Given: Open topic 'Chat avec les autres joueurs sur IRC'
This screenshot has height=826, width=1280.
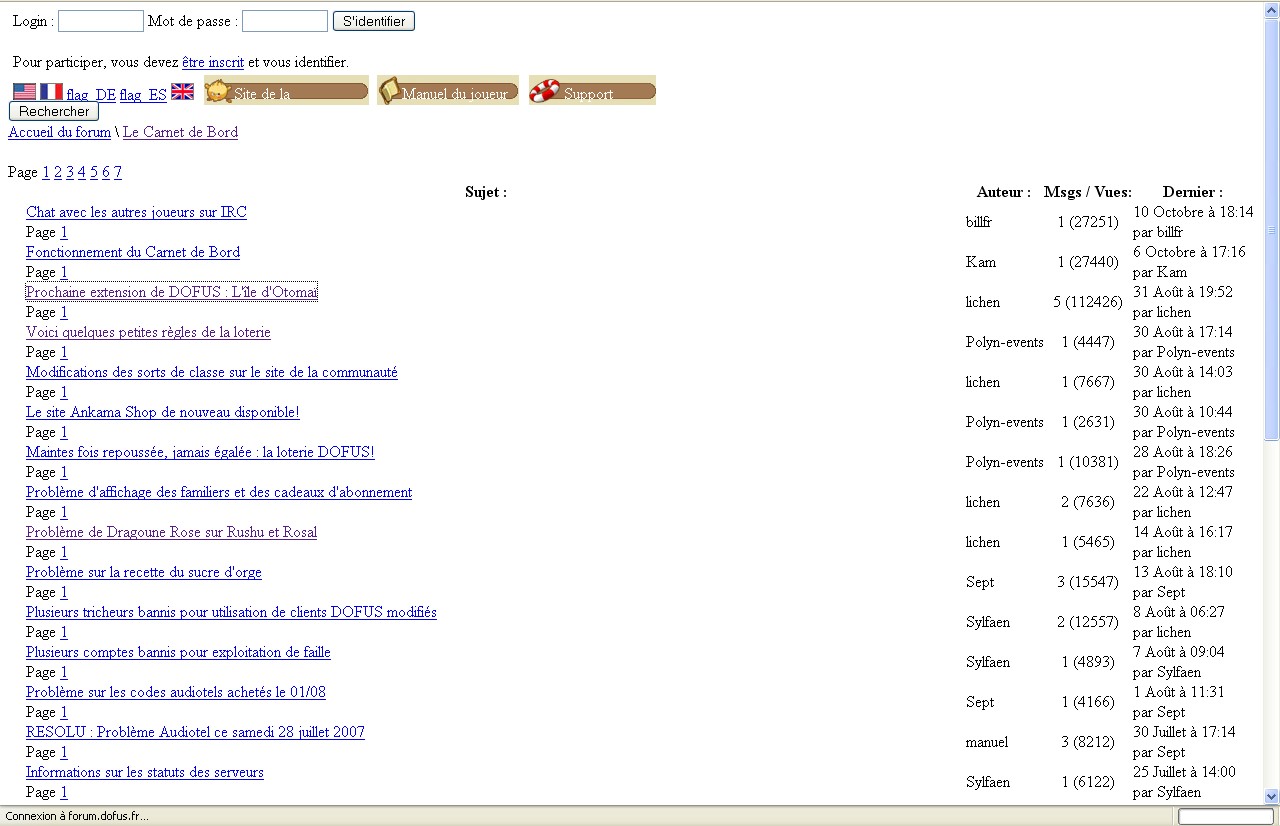Looking at the screenshot, I should pyautogui.click(x=136, y=212).
